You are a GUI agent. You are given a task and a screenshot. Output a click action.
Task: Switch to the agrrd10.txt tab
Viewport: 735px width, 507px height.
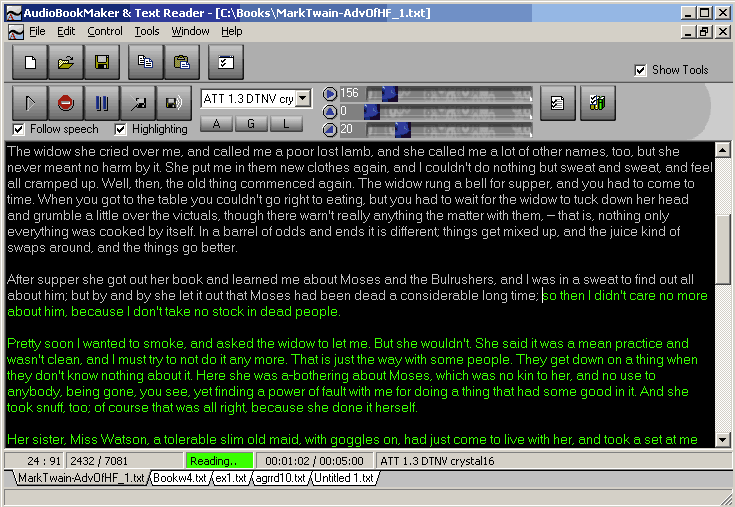click(x=280, y=478)
